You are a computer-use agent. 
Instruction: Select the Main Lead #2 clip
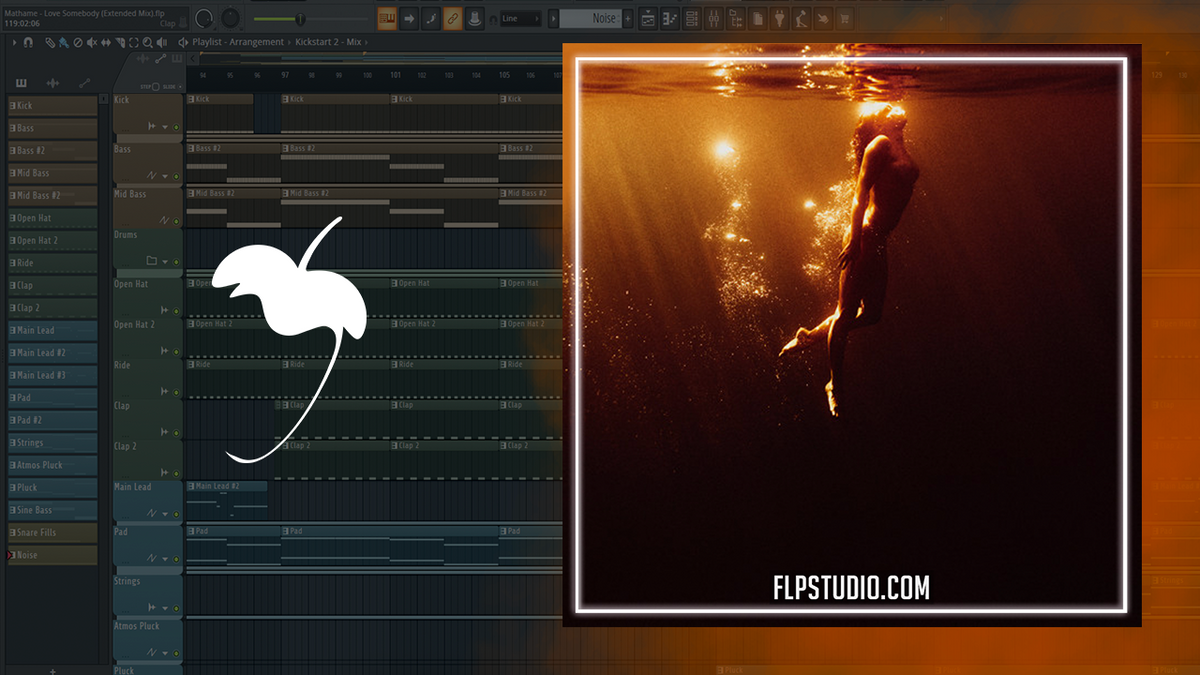coord(225,486)
